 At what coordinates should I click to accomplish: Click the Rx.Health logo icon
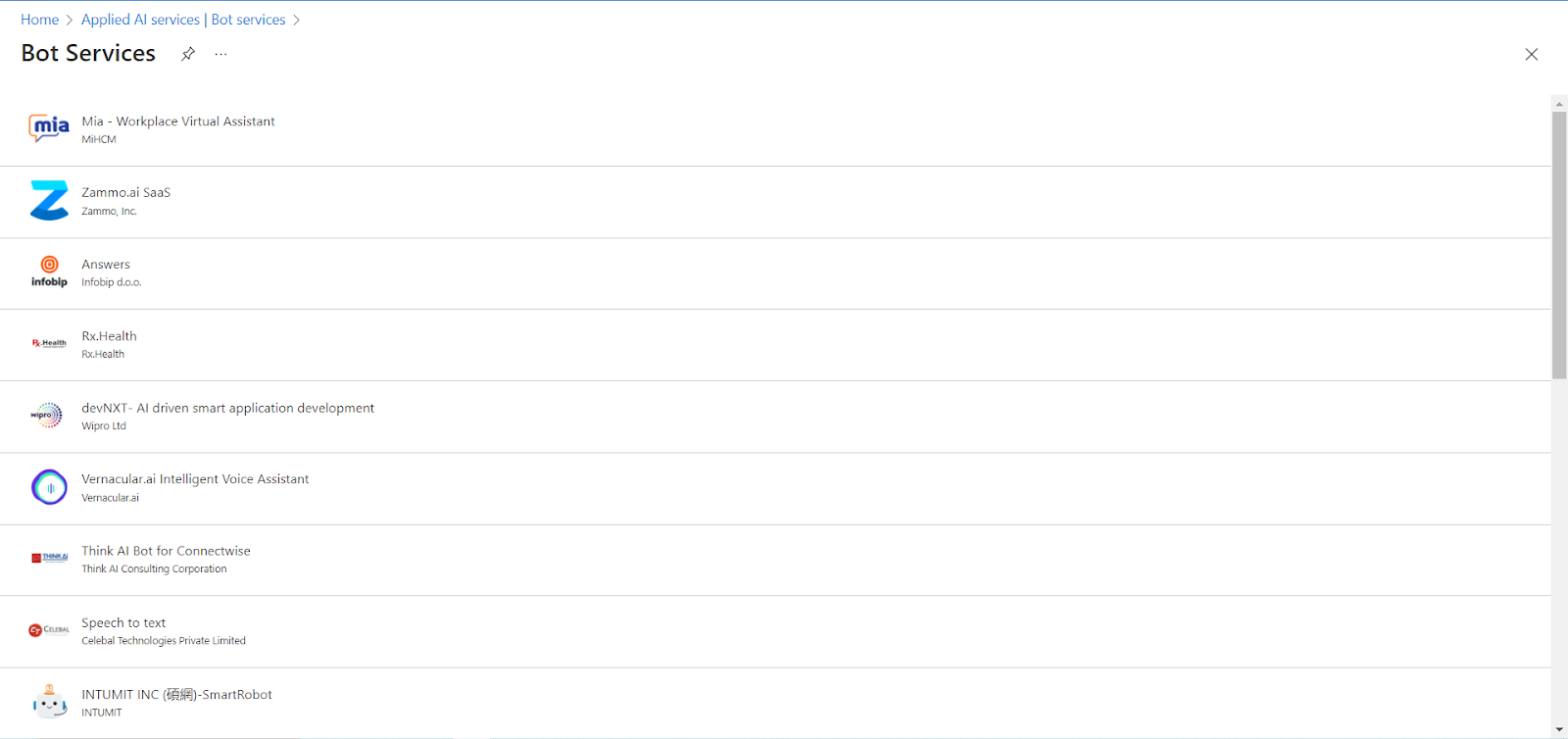click(49, 343)
